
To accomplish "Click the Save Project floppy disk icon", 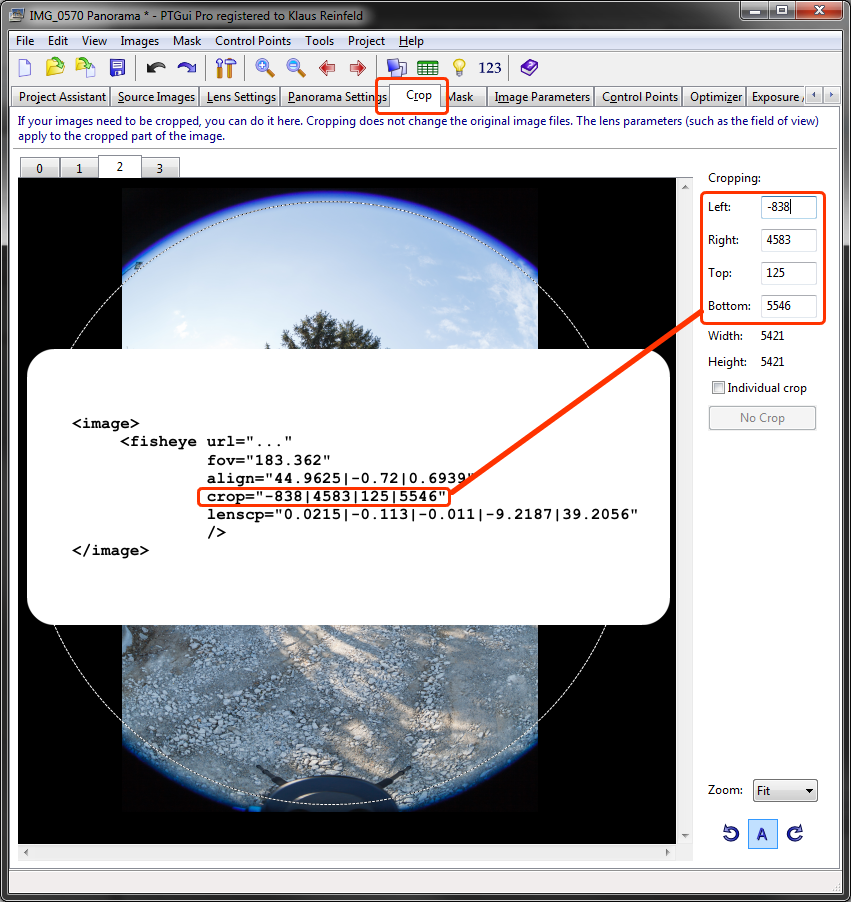I will coord(117,68).
